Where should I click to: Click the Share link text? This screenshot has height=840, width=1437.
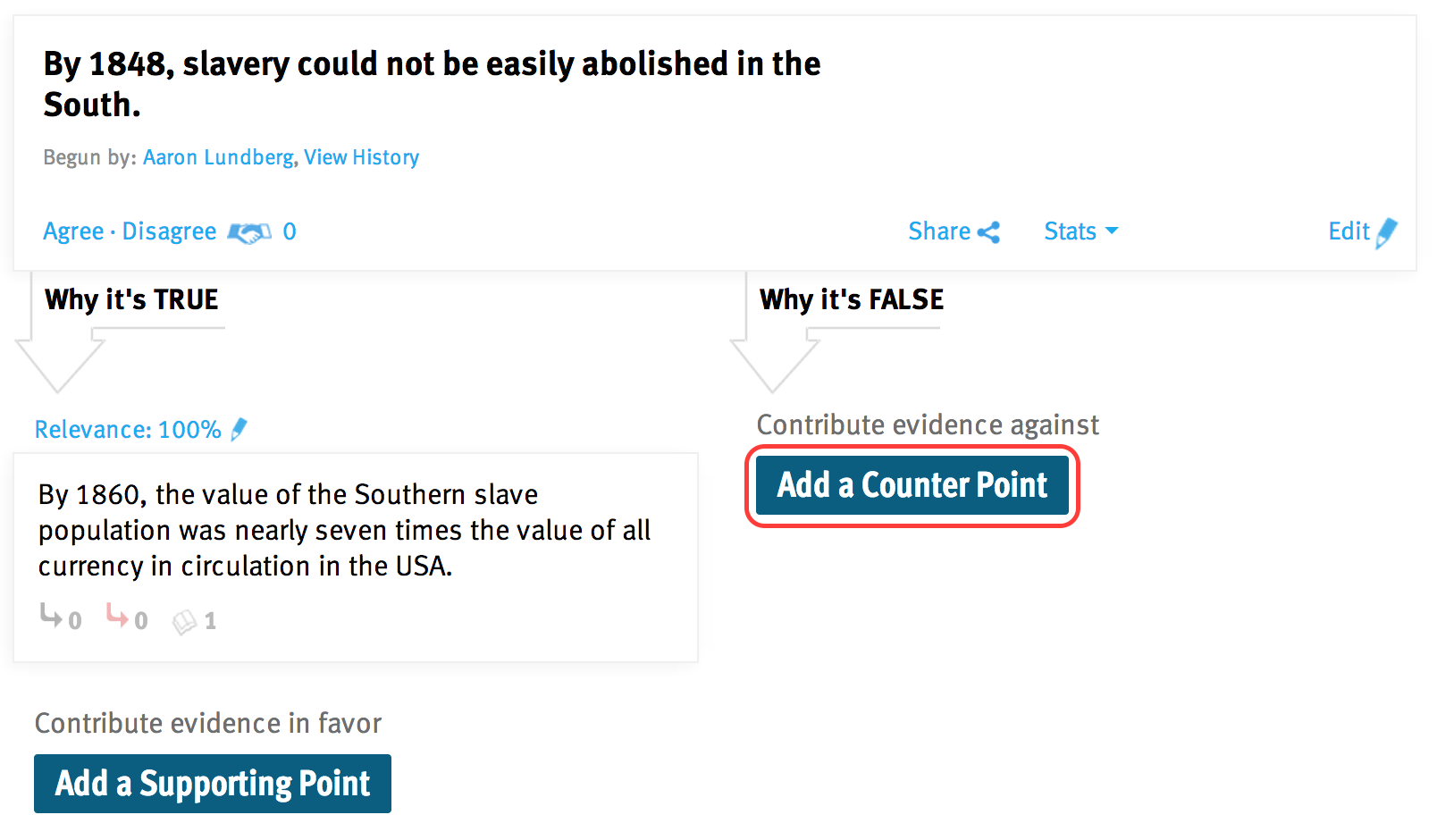tap(939, 231)
